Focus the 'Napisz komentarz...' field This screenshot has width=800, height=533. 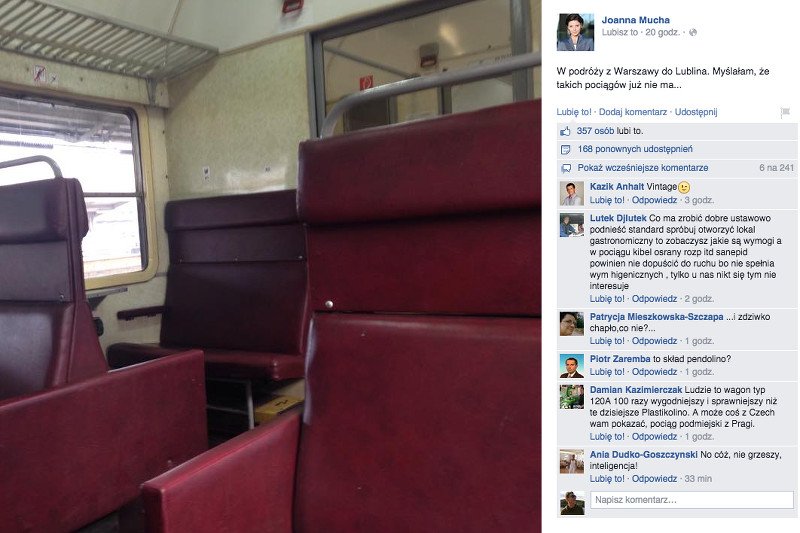(692, 500)
